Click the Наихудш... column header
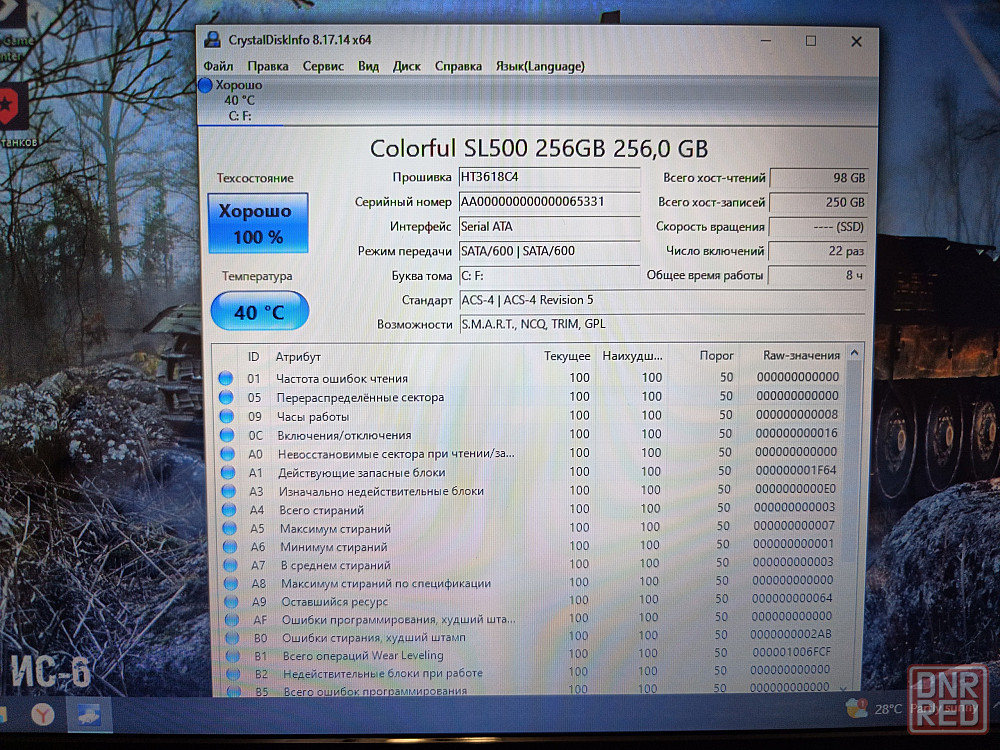Screen dimensions: 1000x750 point(632,356)
